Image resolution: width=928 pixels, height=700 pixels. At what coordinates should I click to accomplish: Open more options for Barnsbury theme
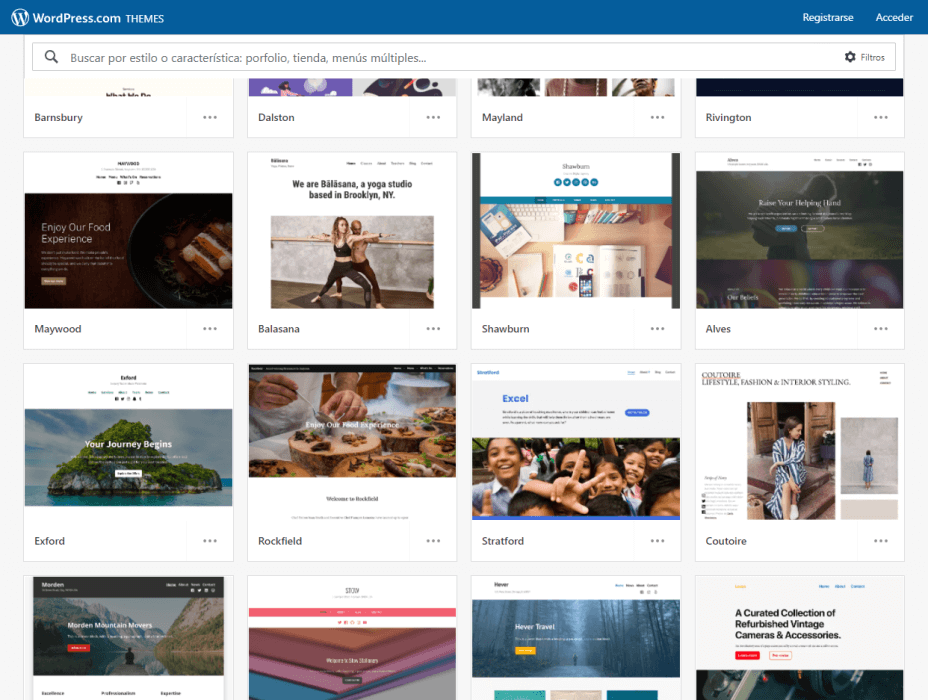pyautogui.click(x=210, y=117)
